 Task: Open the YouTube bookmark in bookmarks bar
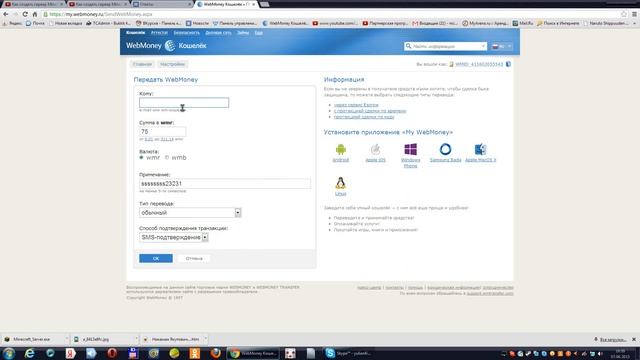pos(335,23)
